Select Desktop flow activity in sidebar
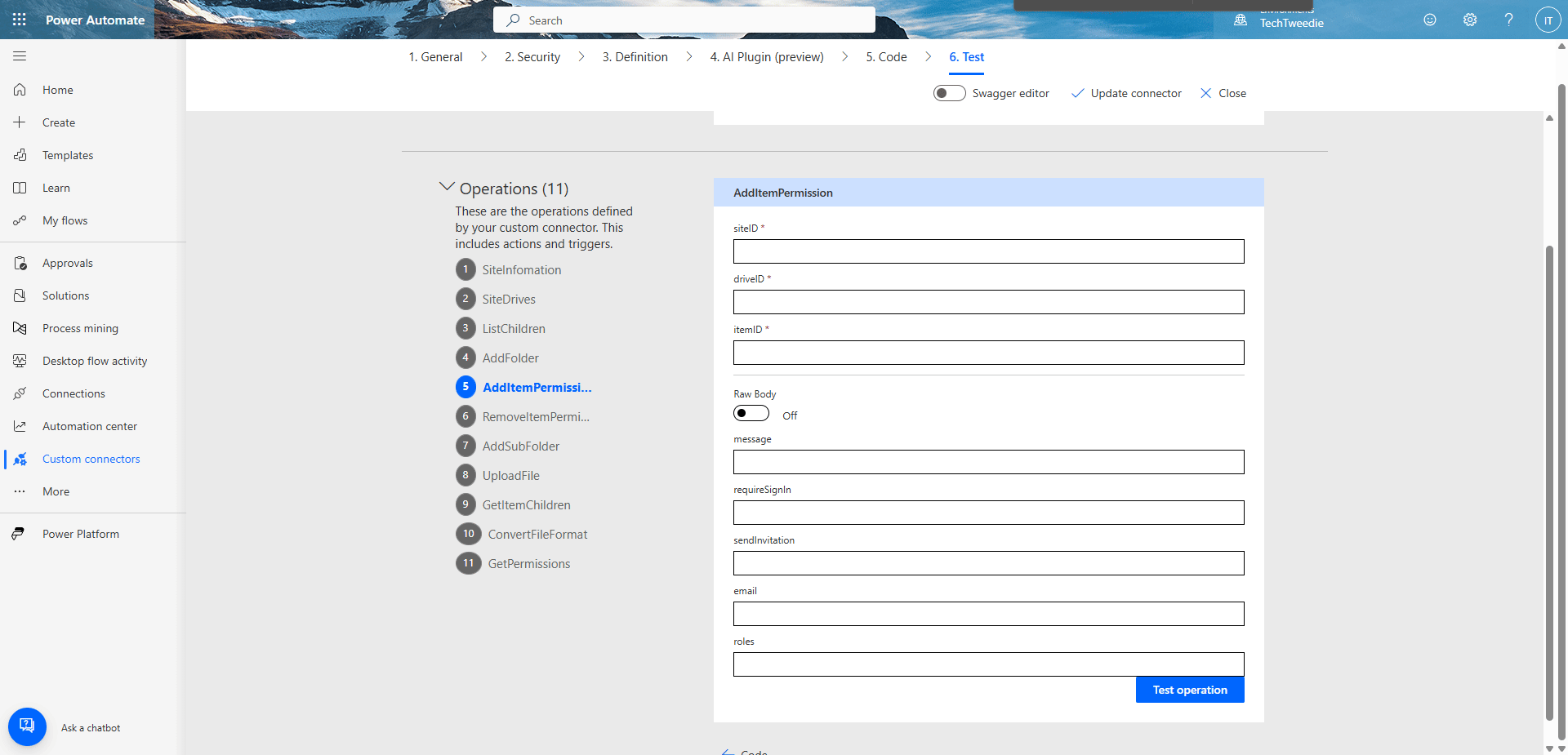 [x=94, y=360]
